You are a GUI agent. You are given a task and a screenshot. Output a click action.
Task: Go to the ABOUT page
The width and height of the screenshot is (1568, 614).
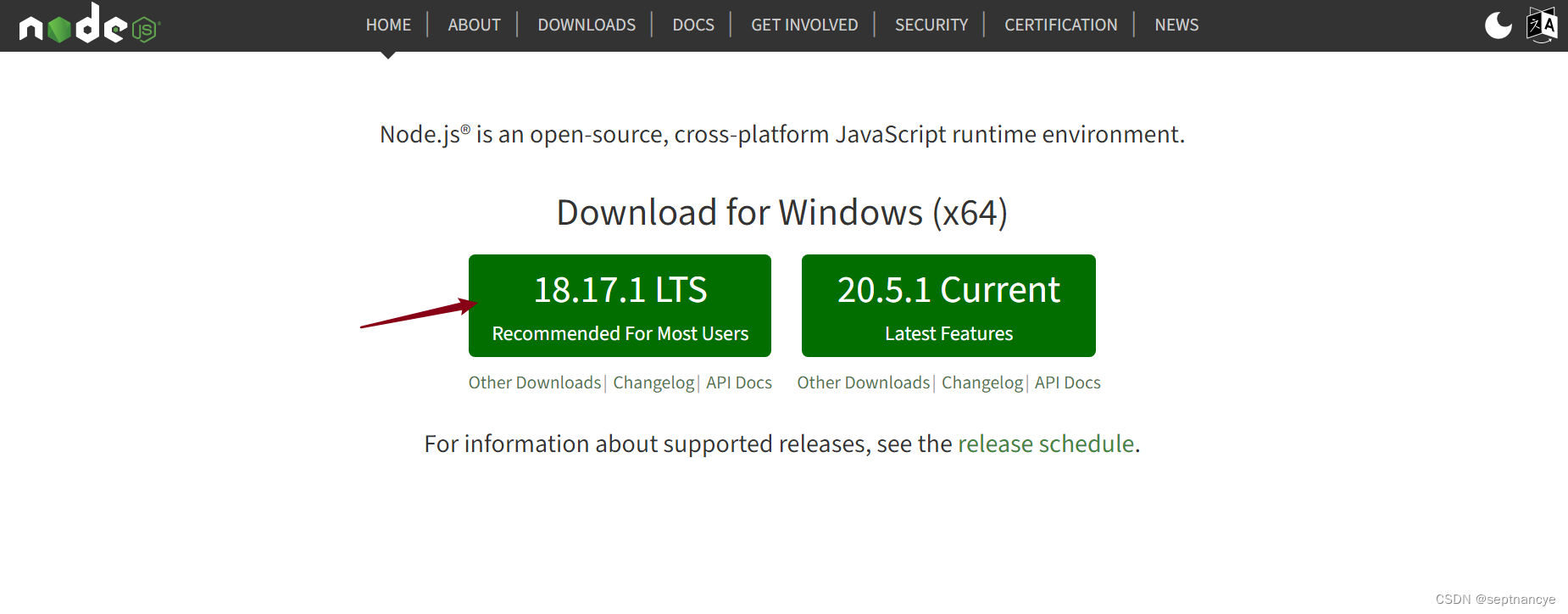(474, 25)
